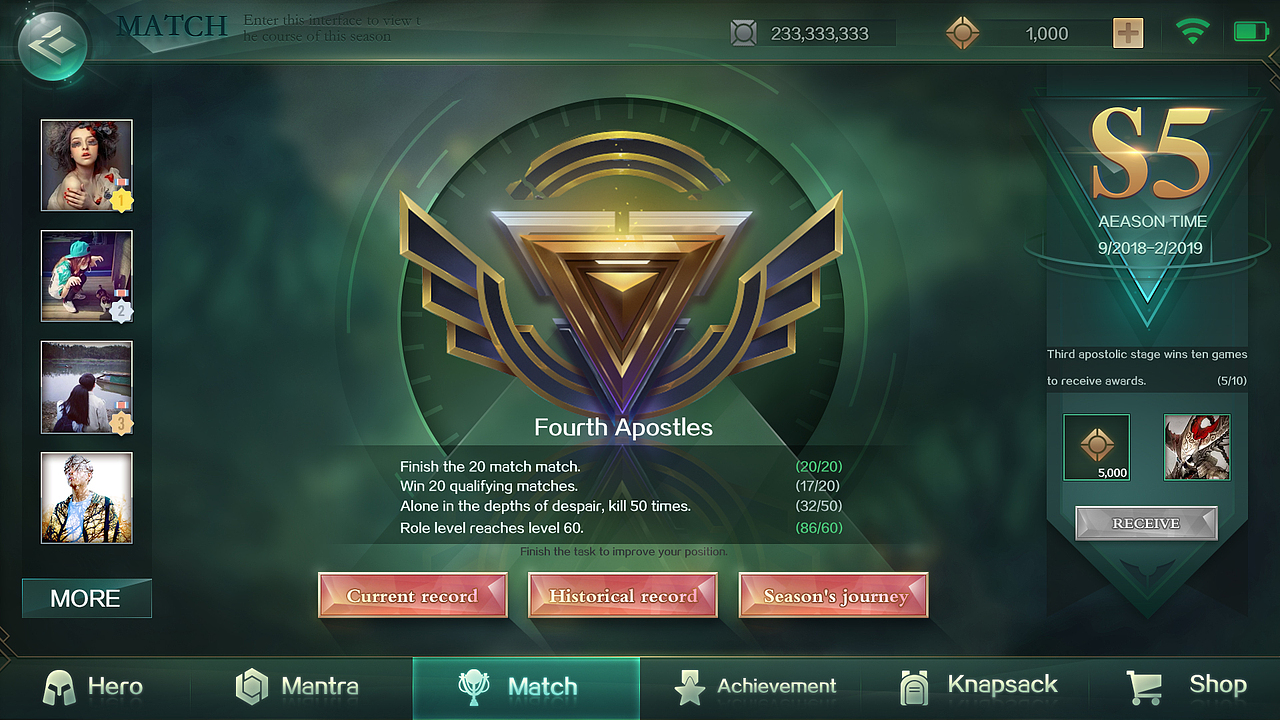Click the RECEIVE reward button
Image resolution: width=1280 pixels, height=720 pixels.
(x=1146, y=523)
